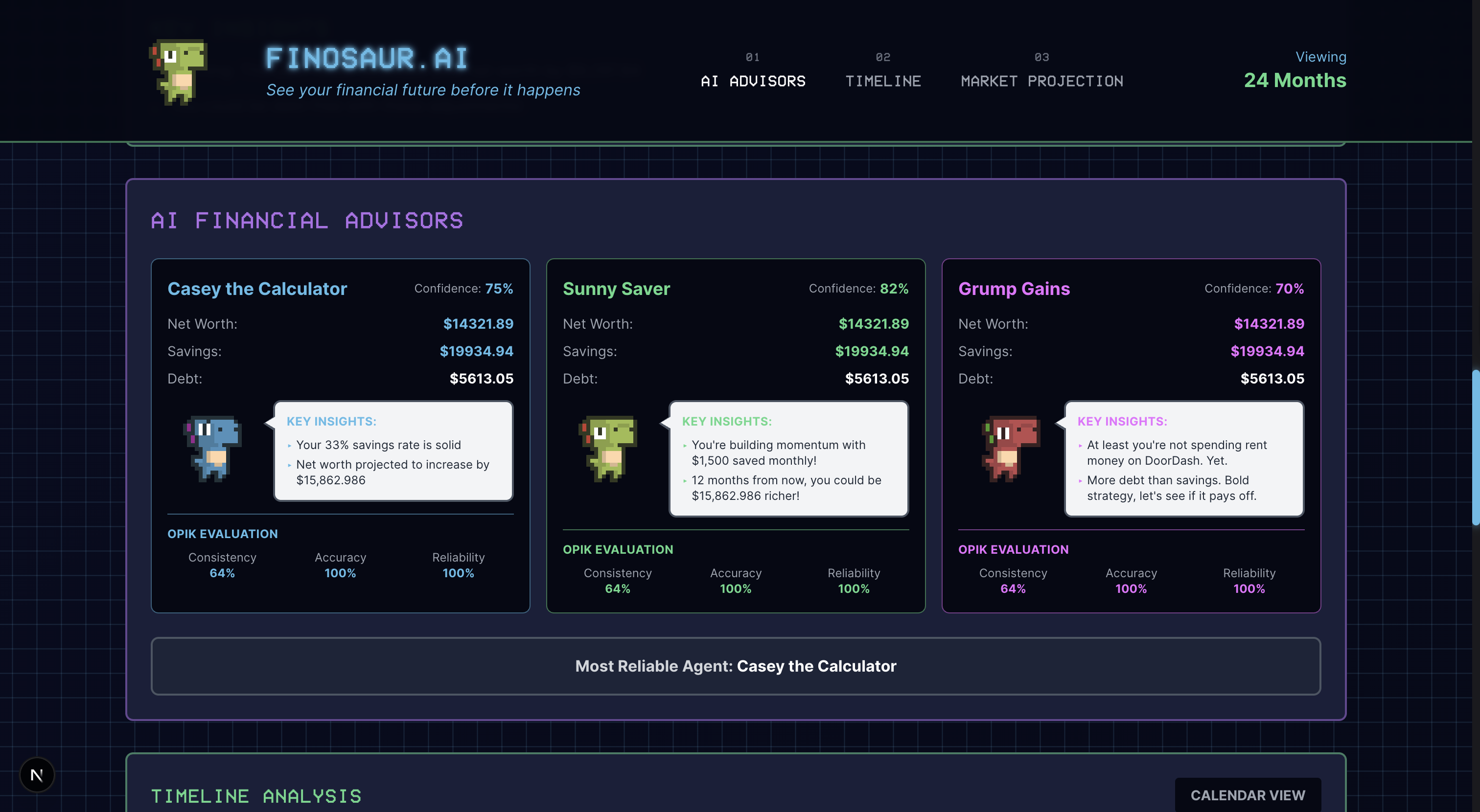
Task: Select the 24 Months viewing period
Action: 1295,80
